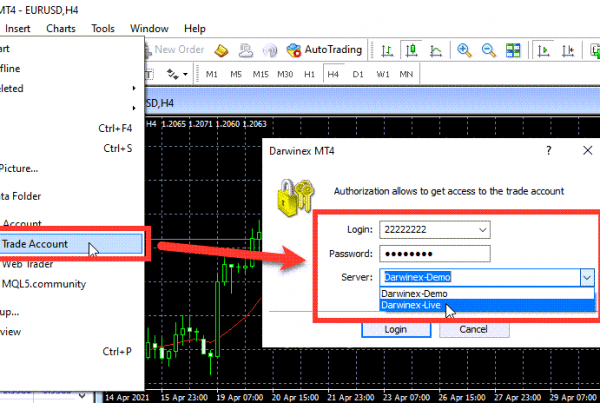Choose Trade Account menu entry

72,244
